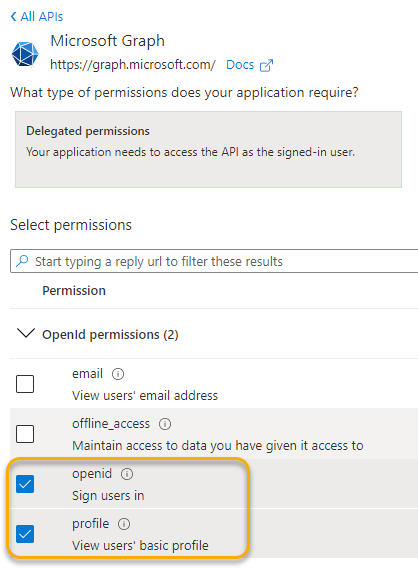This screenshot has width=418, height=569.
Task: Click the search magnifier icon in filter box
Action: click(22, 261)
